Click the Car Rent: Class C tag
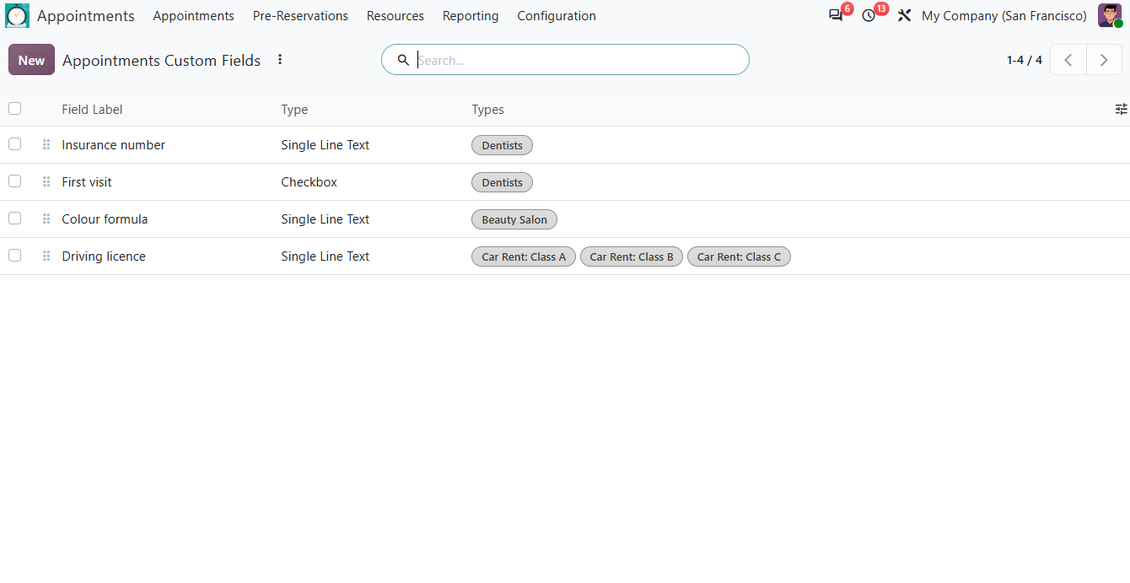Image resolution: width=1130 pixels, height=583 pixels. pyautogui.click(x=739, y=257)
